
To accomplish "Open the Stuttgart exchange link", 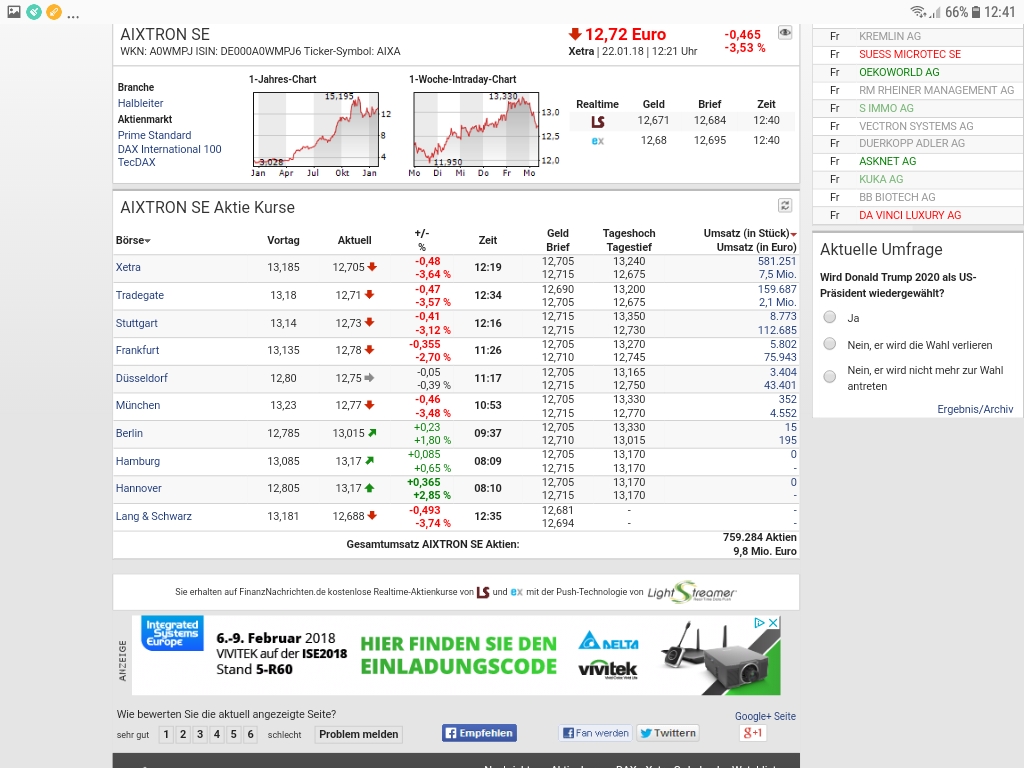I will click(136, 323).
